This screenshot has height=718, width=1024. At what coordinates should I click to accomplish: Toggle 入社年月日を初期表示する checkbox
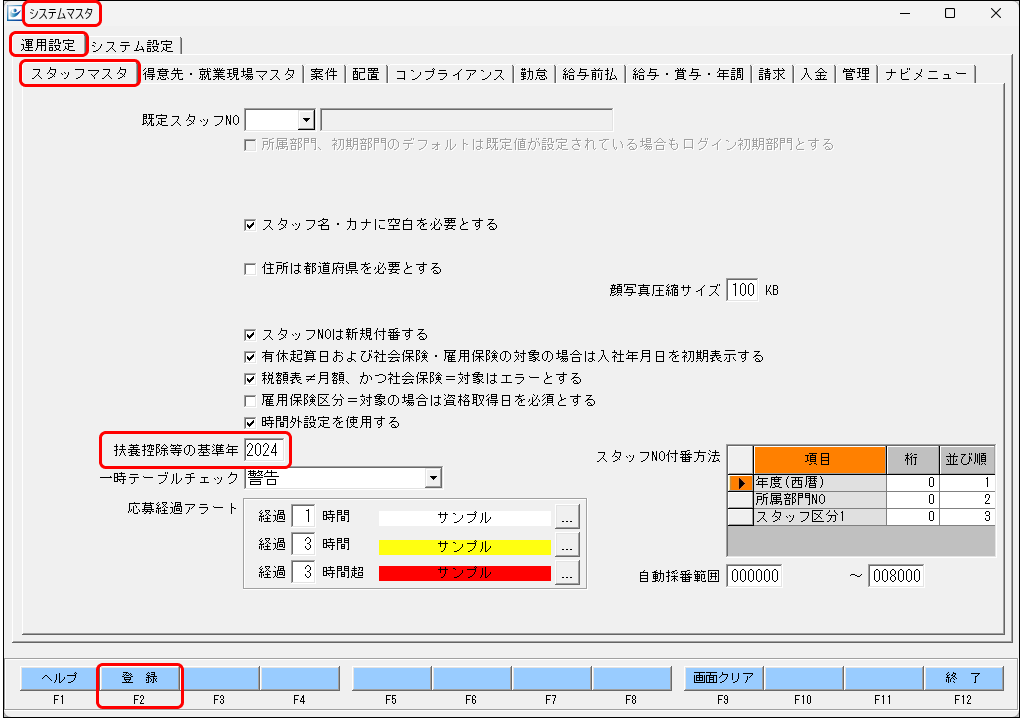tap(249, 357)
